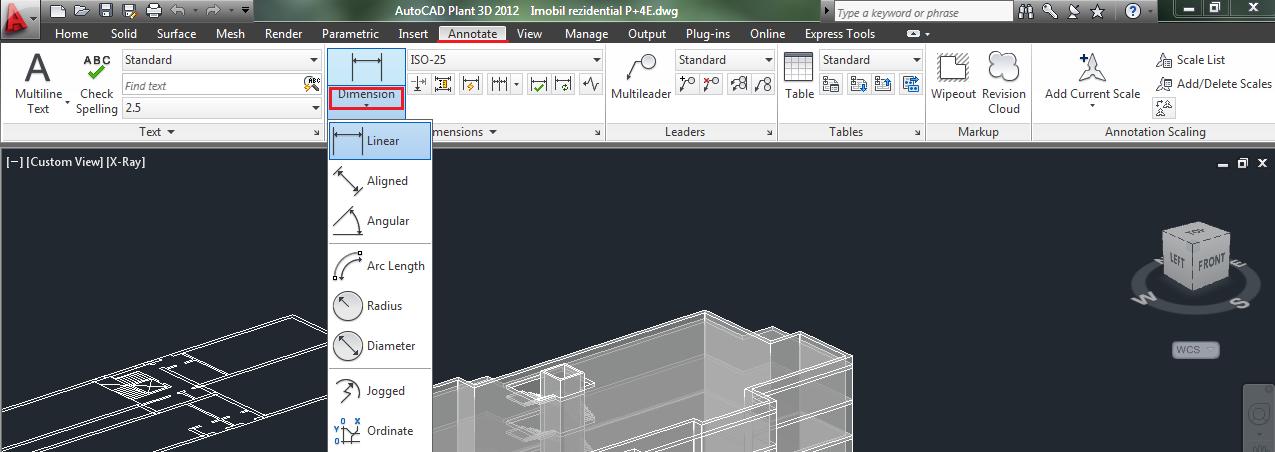1275x452 pixels.
Task: Click Upload to Source icon in Tables panel
Action: (x=882, y=84)
